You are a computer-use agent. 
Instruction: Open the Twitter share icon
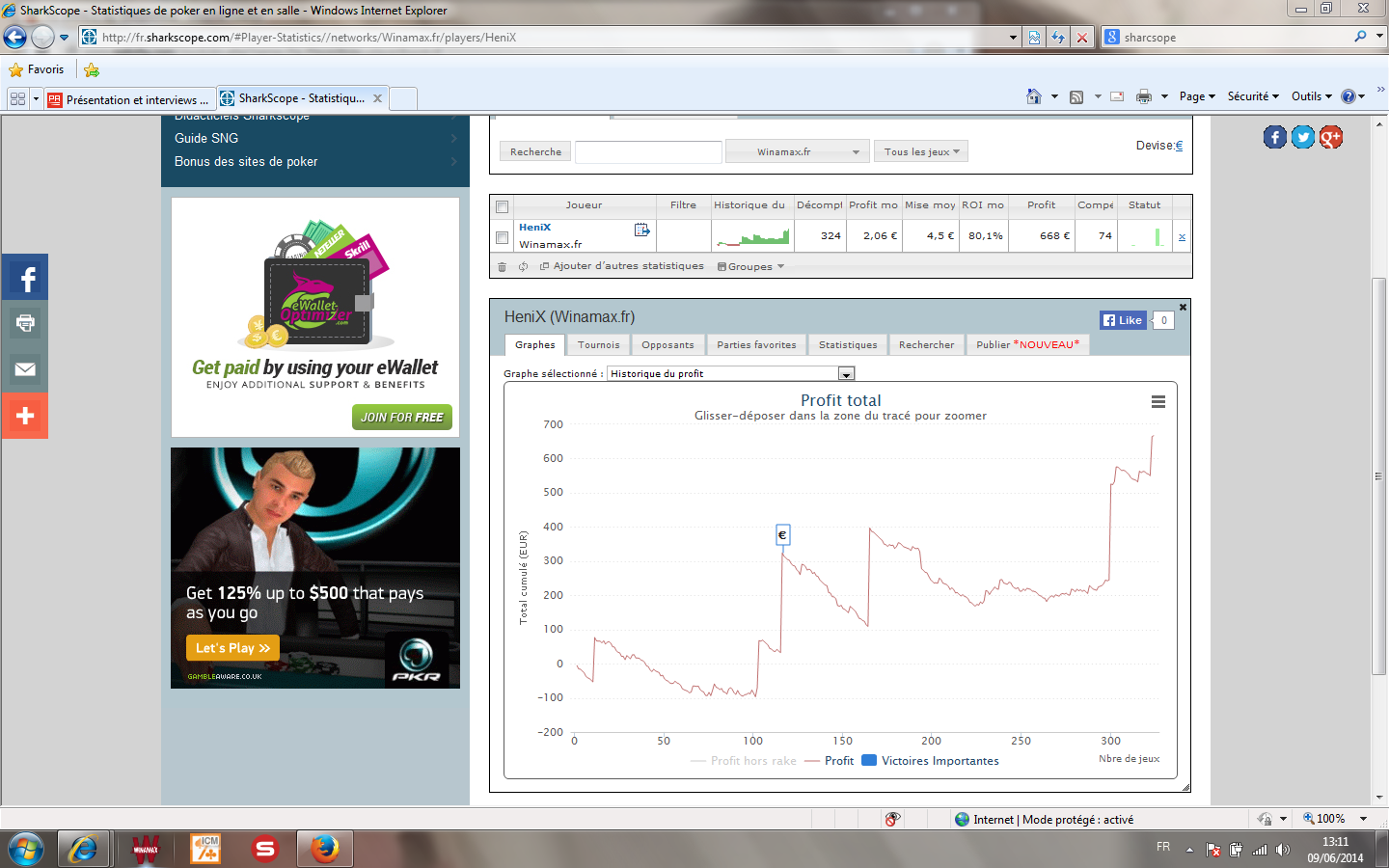(1302, 137)
